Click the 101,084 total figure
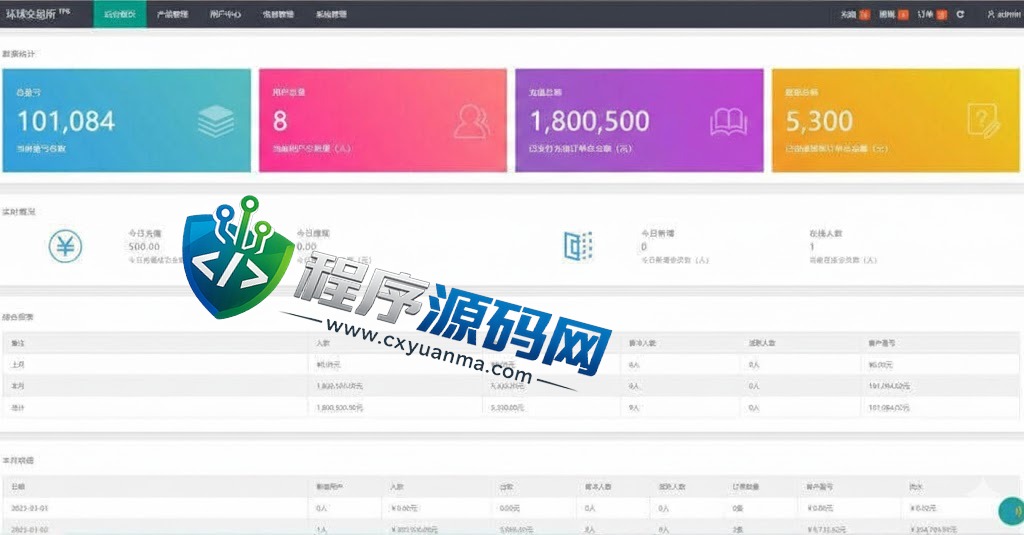1024x535 pixels. (66, 121)
